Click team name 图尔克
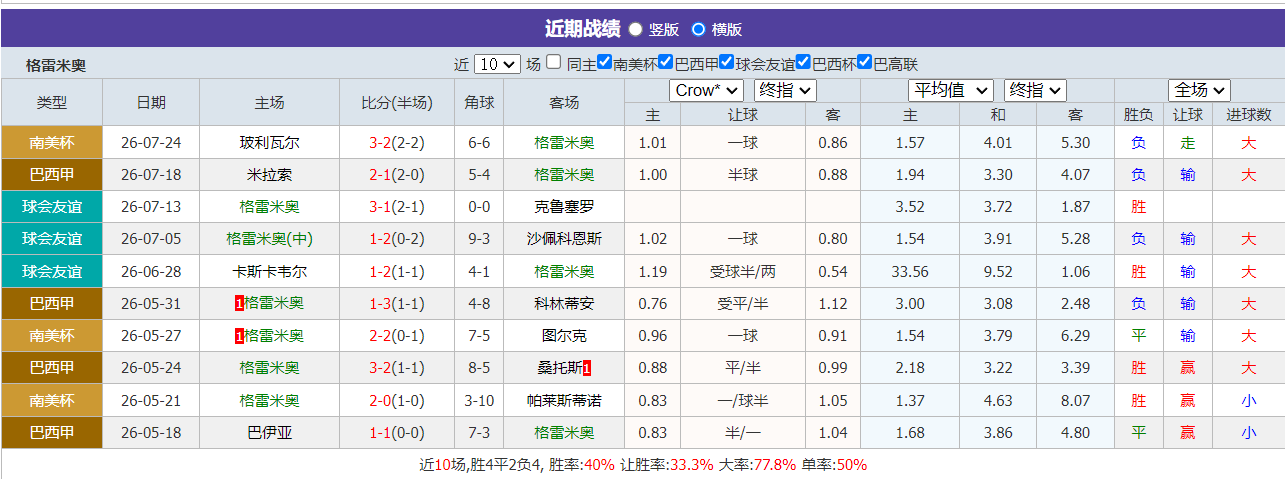The height and width of the screenshot is (479, 1285). coord(564,336)
